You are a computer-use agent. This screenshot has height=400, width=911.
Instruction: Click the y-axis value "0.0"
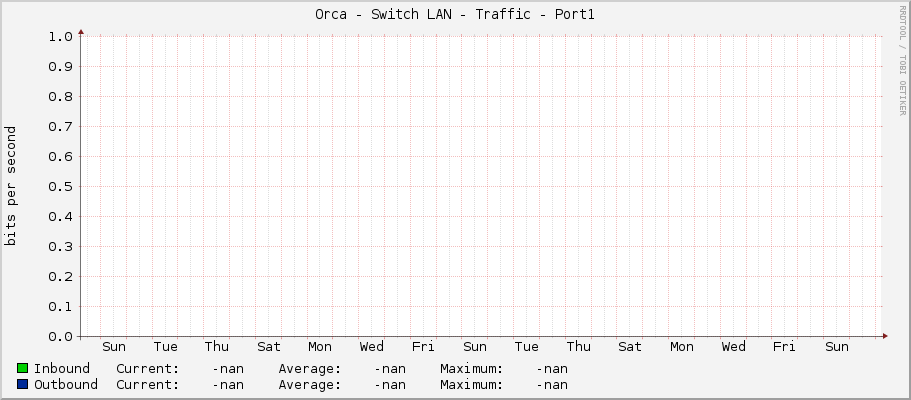click(x=60, y=337)
